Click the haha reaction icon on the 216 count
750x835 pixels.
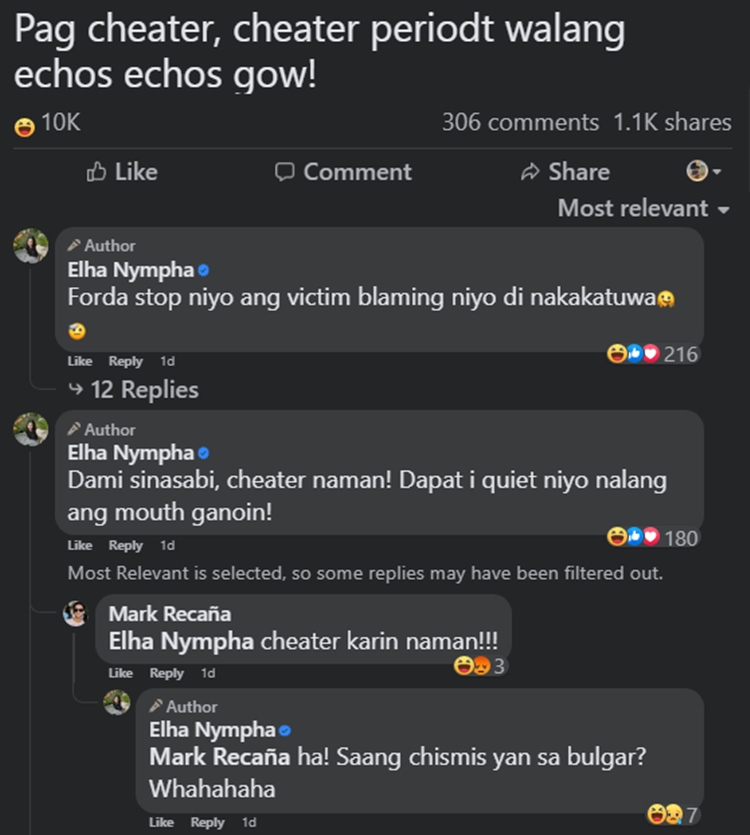[x=617, y=353]
